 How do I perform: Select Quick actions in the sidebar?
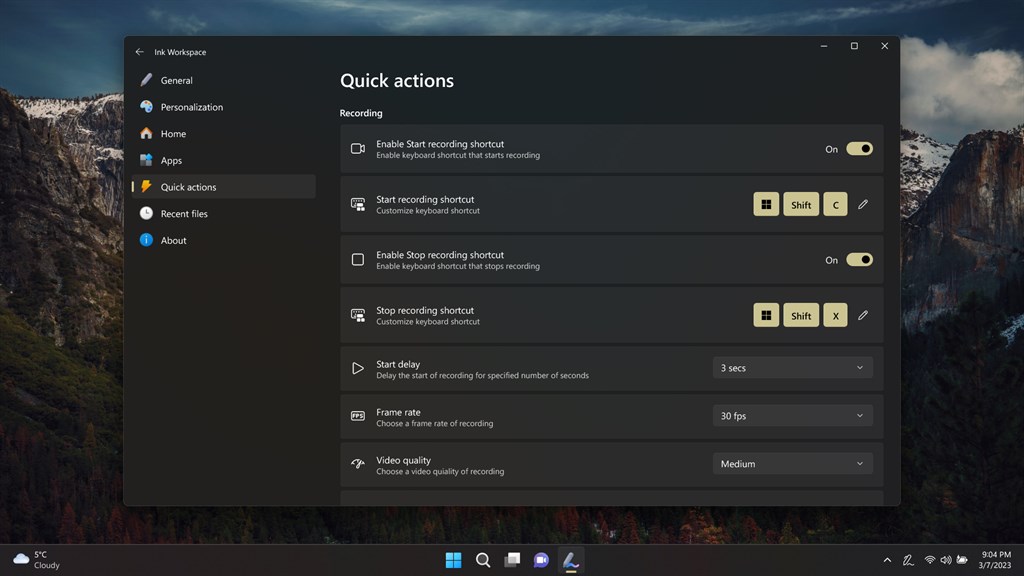coord(223,187)
